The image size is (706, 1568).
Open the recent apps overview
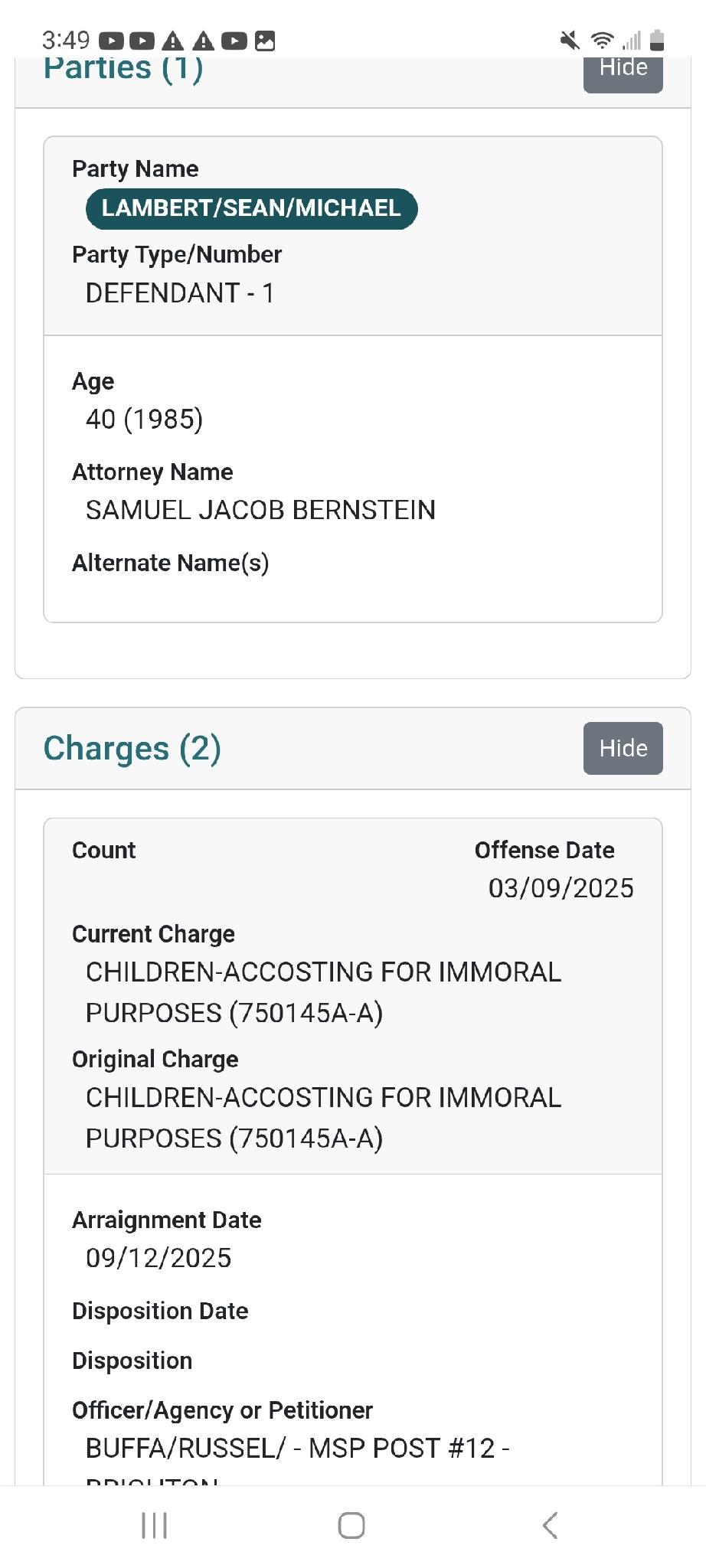[154, 1525]
